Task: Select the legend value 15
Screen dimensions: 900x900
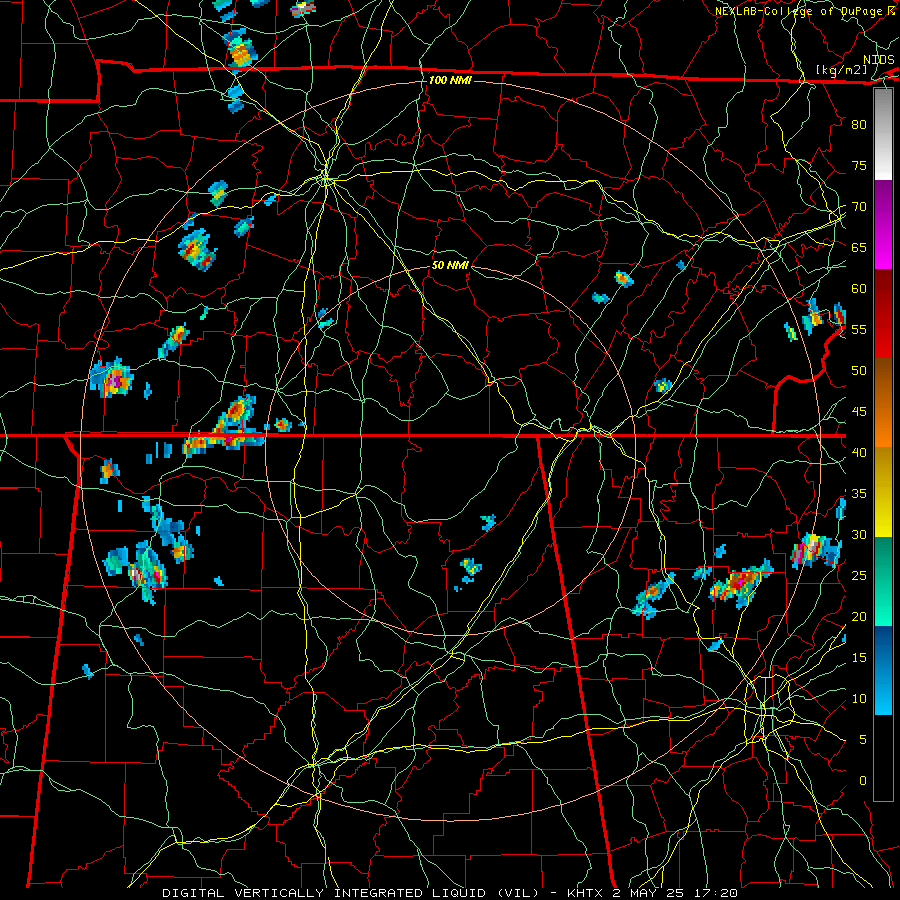Action: 859,658
